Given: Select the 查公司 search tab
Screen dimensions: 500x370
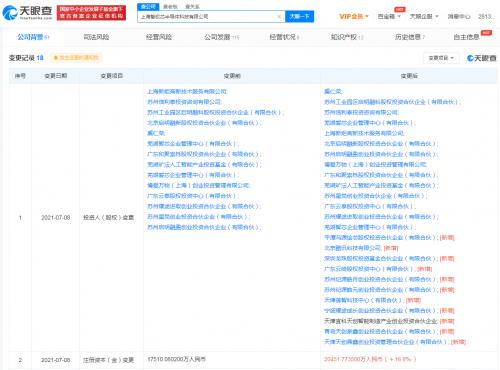Looking at the screenshot, I should tap(148, 7).
